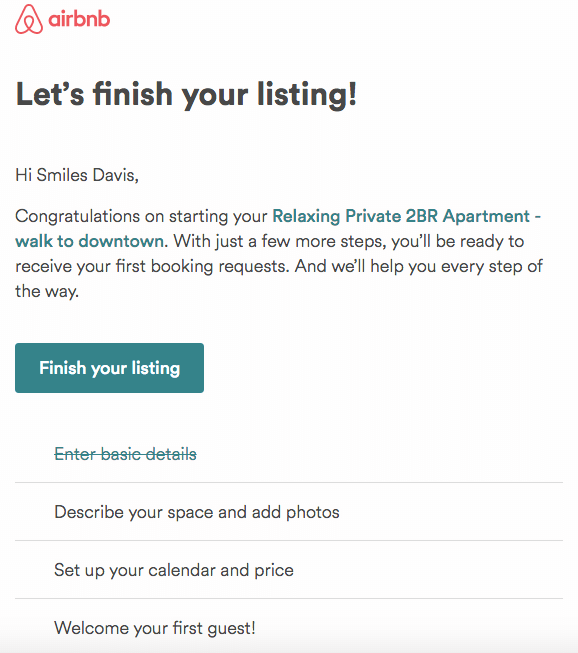Click the airbnb wordmark text

pyautogui.click(x=79, y=19)
